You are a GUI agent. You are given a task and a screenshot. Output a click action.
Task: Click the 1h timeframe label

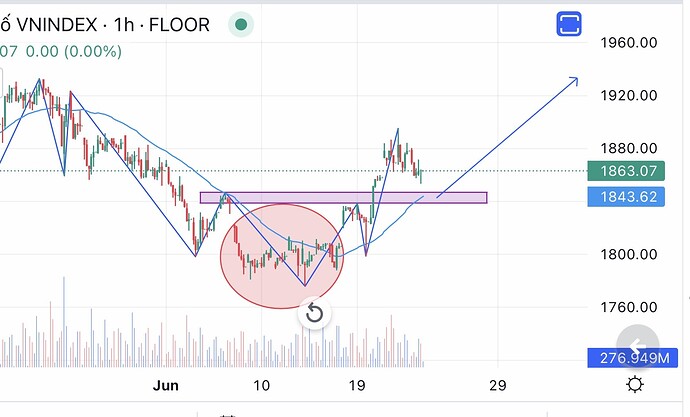(124, 25)
